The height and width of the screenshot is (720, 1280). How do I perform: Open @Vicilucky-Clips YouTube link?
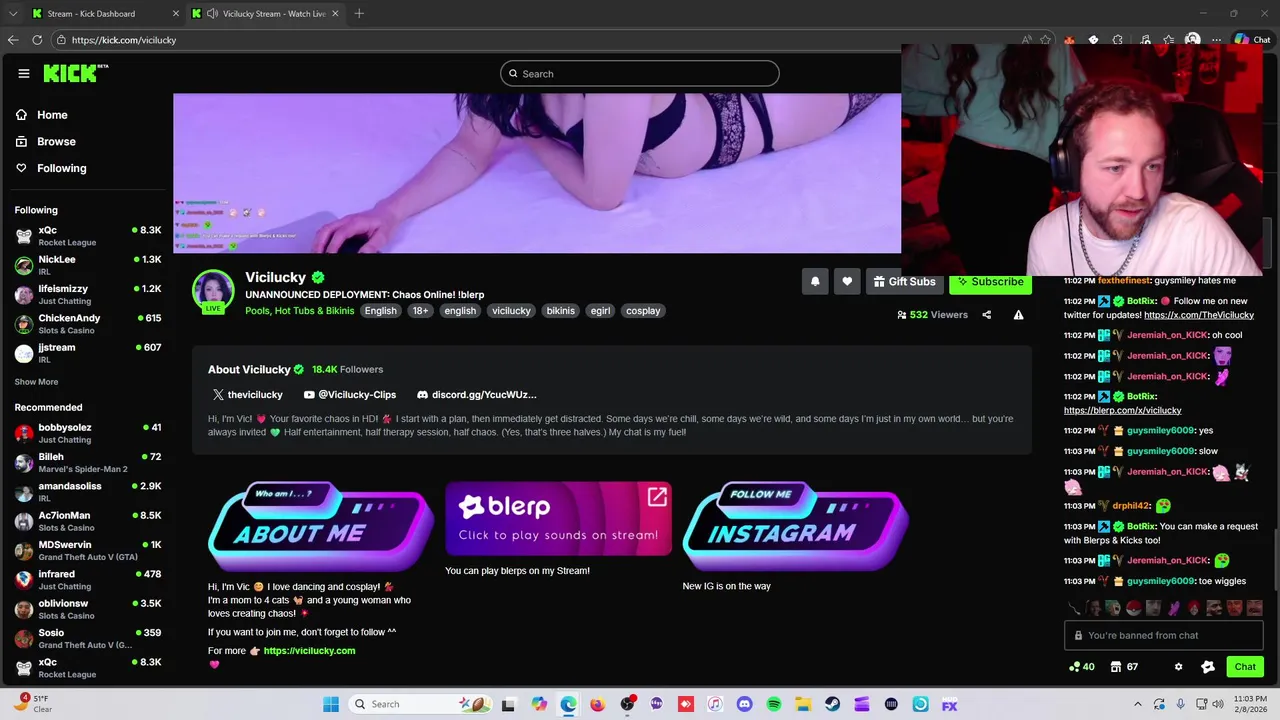click(x=350, y=395)
